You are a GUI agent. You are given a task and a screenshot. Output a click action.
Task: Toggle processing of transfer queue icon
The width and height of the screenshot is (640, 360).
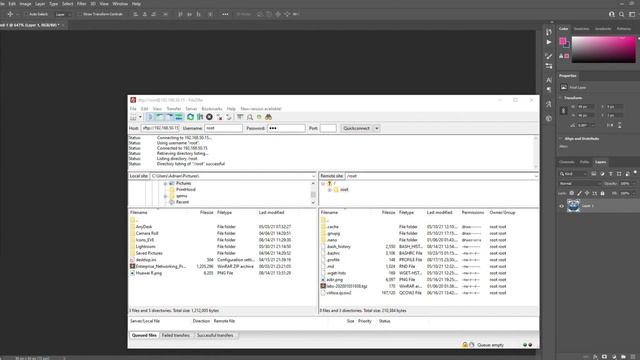coord(200,117)
